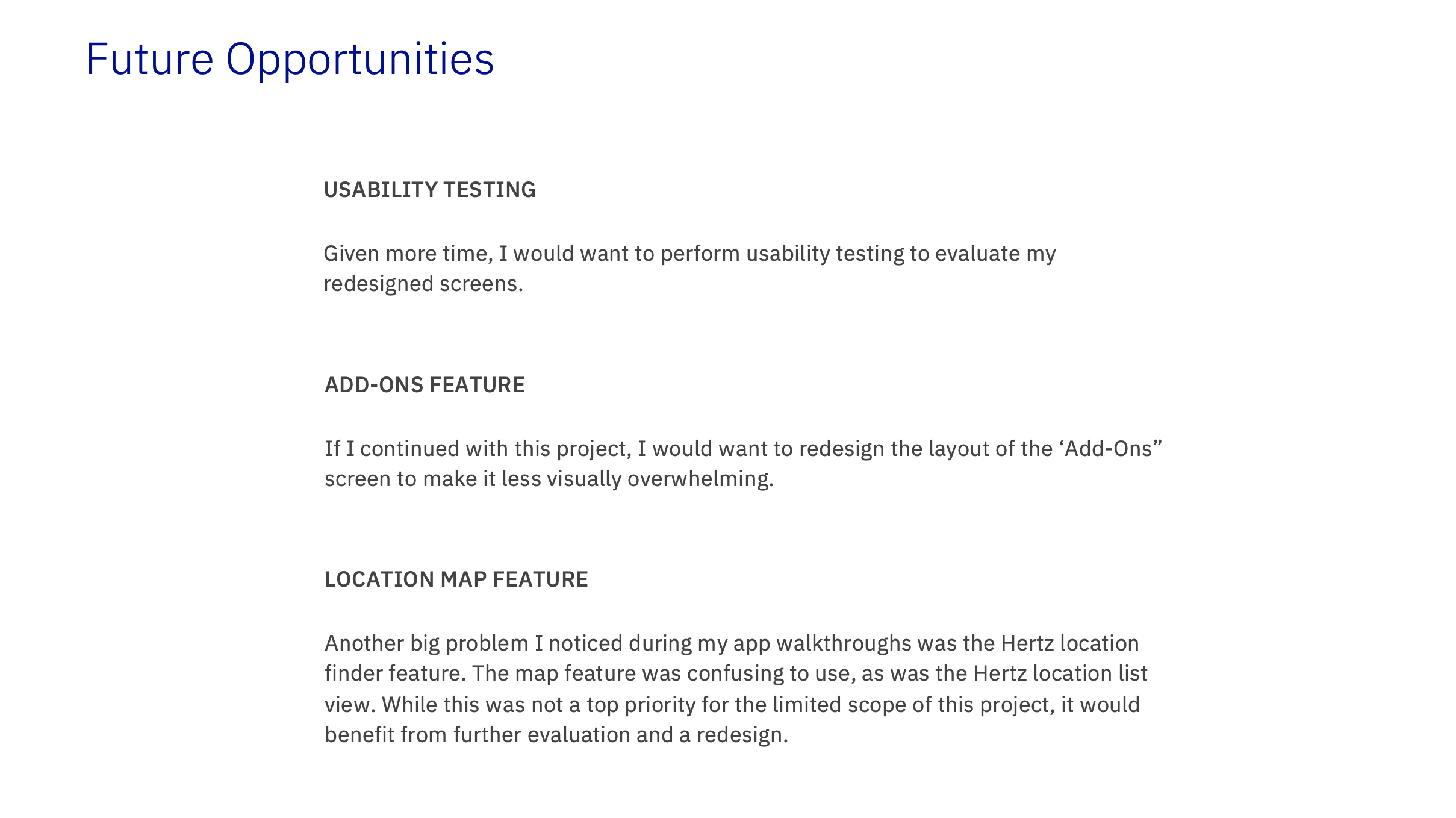Click the words "redesigned screens."

point(423,284)
